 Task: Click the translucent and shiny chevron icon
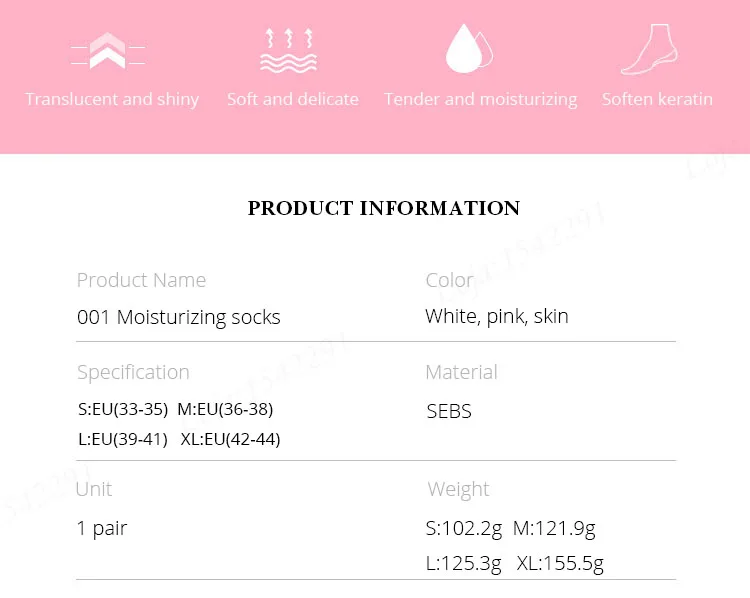tap(108, 50)
